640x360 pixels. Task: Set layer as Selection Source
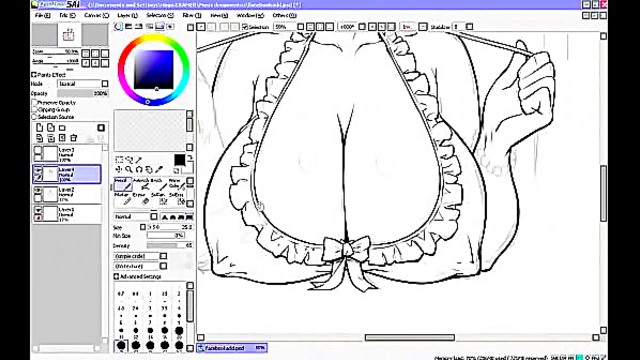pyautogui.click(x=35, y=117)
